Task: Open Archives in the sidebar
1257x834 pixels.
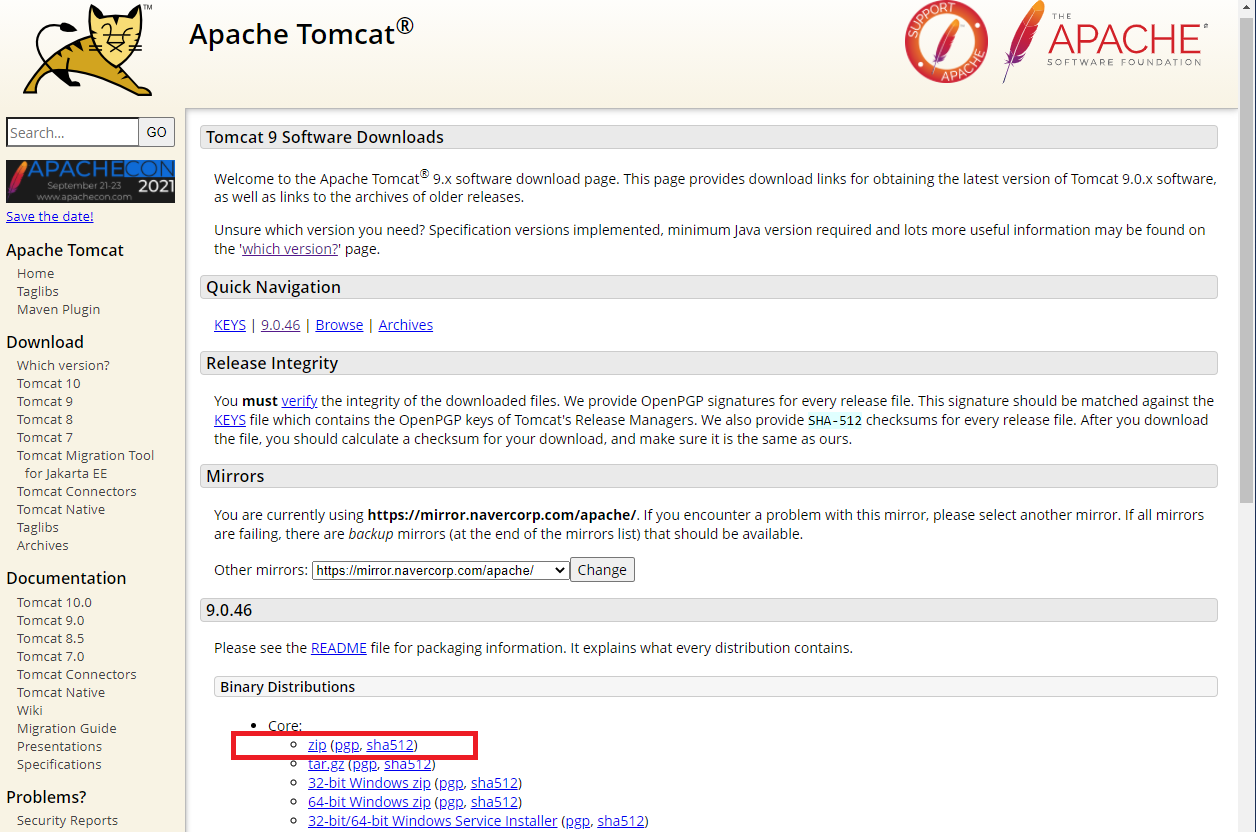Action: [x=43, y=545]
